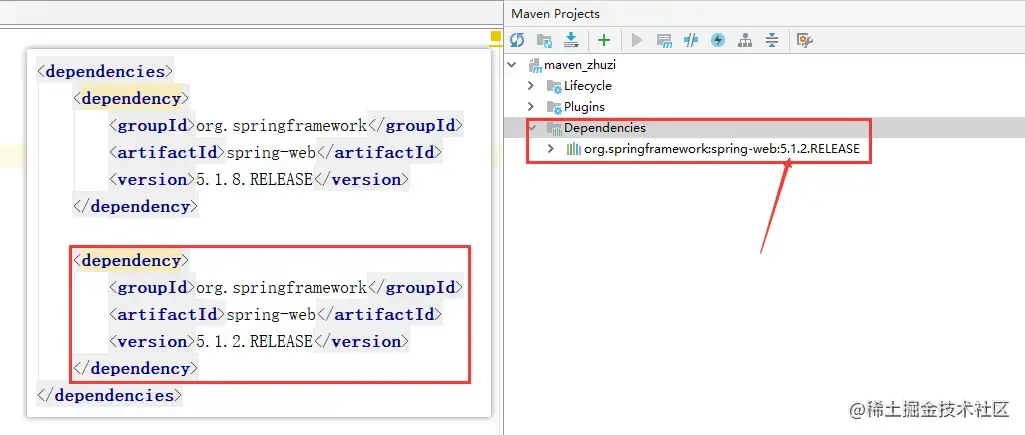1025x435 pixels.
Task: Collapse the maven_zhuzi project node
Action: (x=512, y=65)
